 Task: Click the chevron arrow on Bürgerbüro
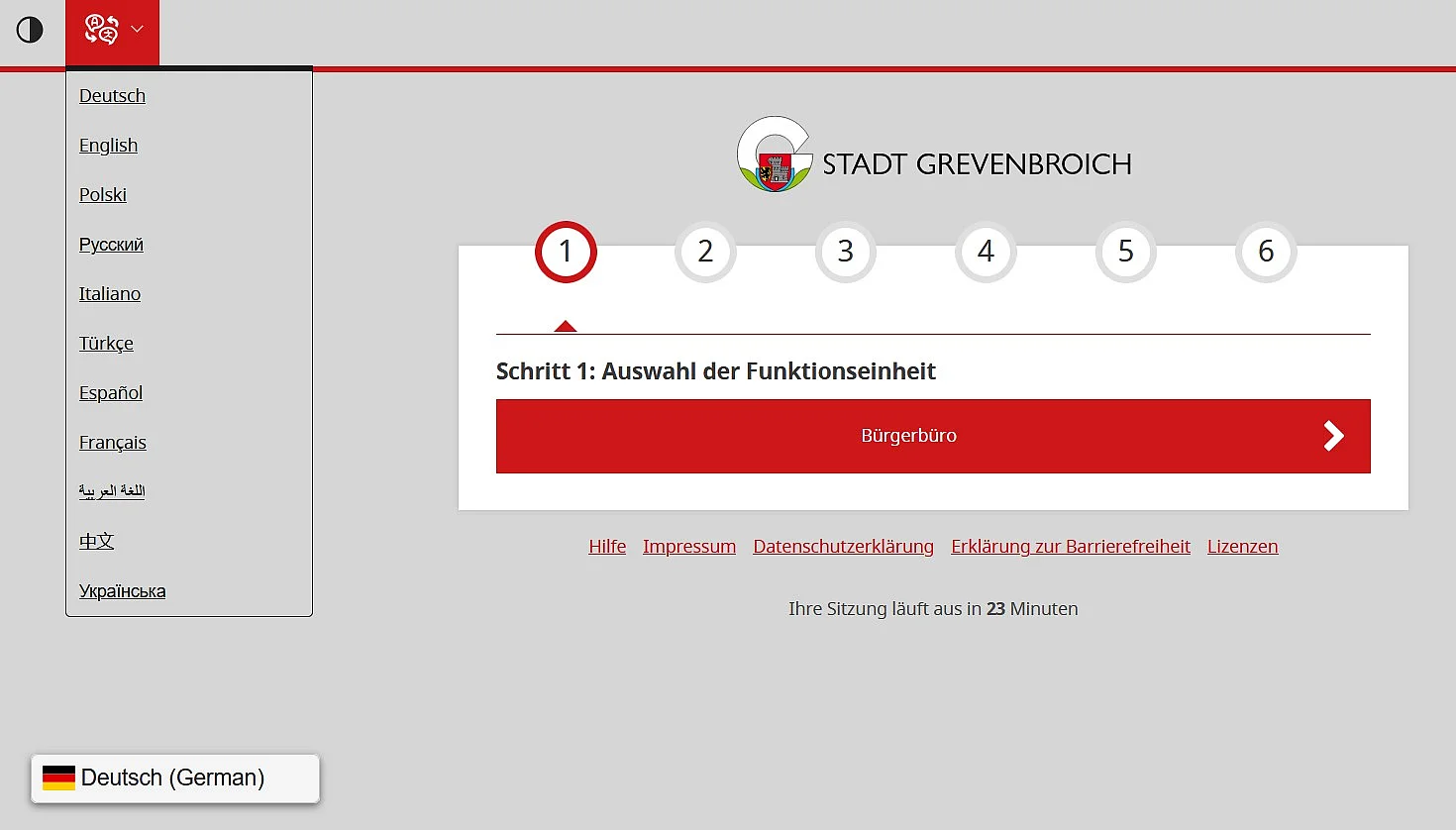pyautogui.click(x=1334, y=436)
